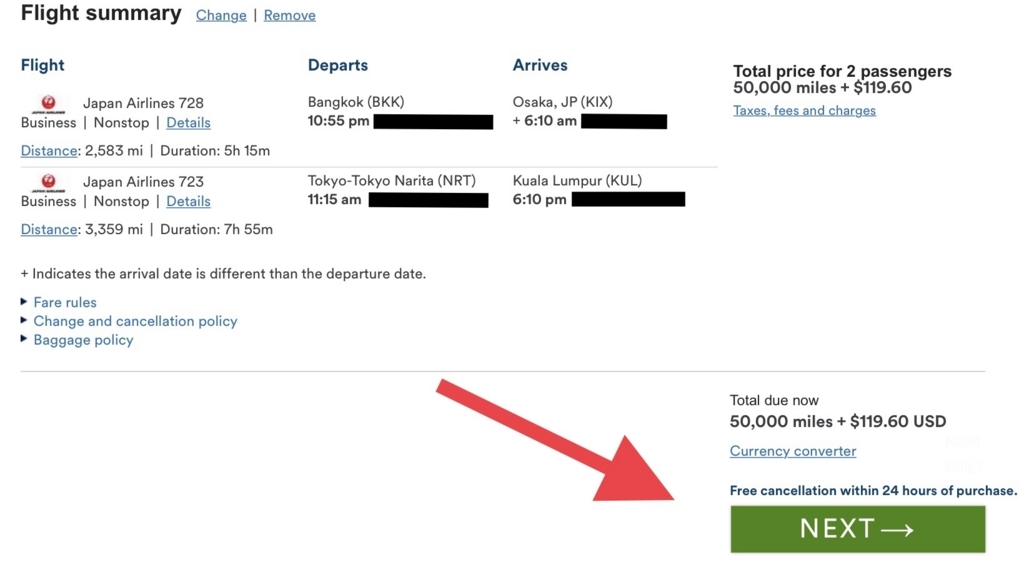Expand the Fare rules section

click(x=65, y=302)
